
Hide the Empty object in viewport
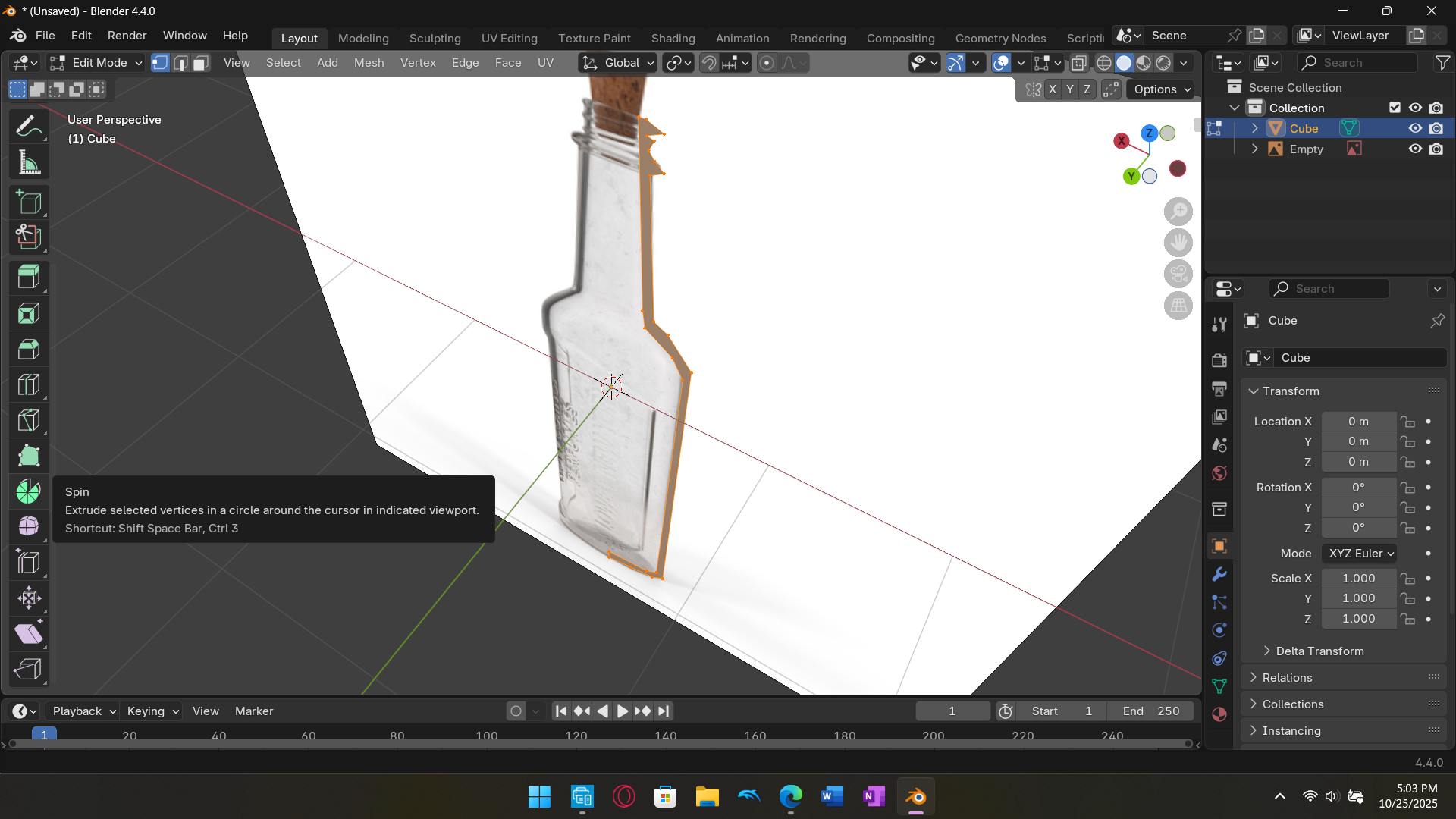pos(1415,149)
